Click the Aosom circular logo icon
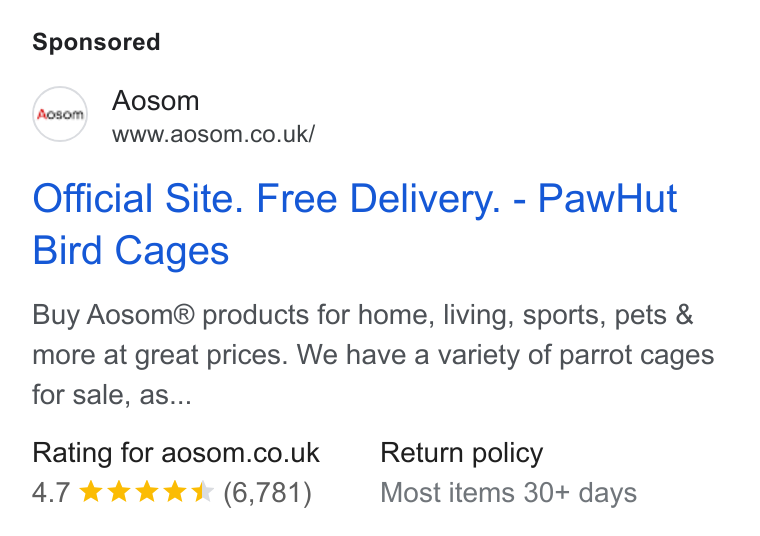760x536 pixels. [x=60, y=114]
